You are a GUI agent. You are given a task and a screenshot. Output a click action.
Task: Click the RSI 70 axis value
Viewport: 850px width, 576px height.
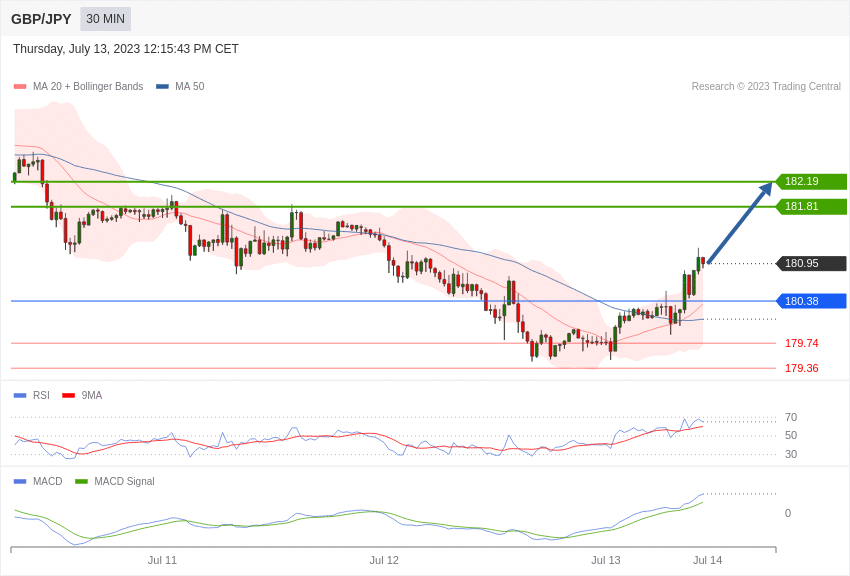[791, 418]
